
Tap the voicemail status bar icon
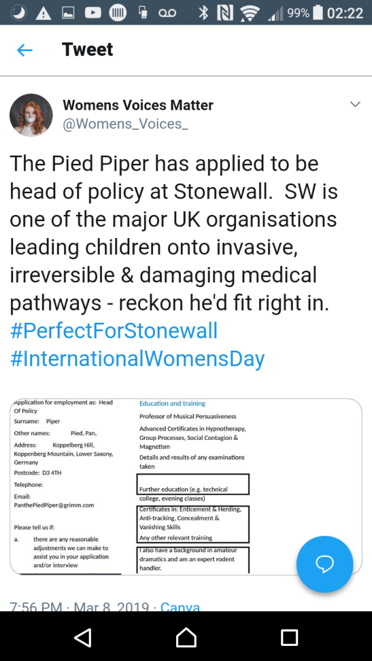pos(167,13)
